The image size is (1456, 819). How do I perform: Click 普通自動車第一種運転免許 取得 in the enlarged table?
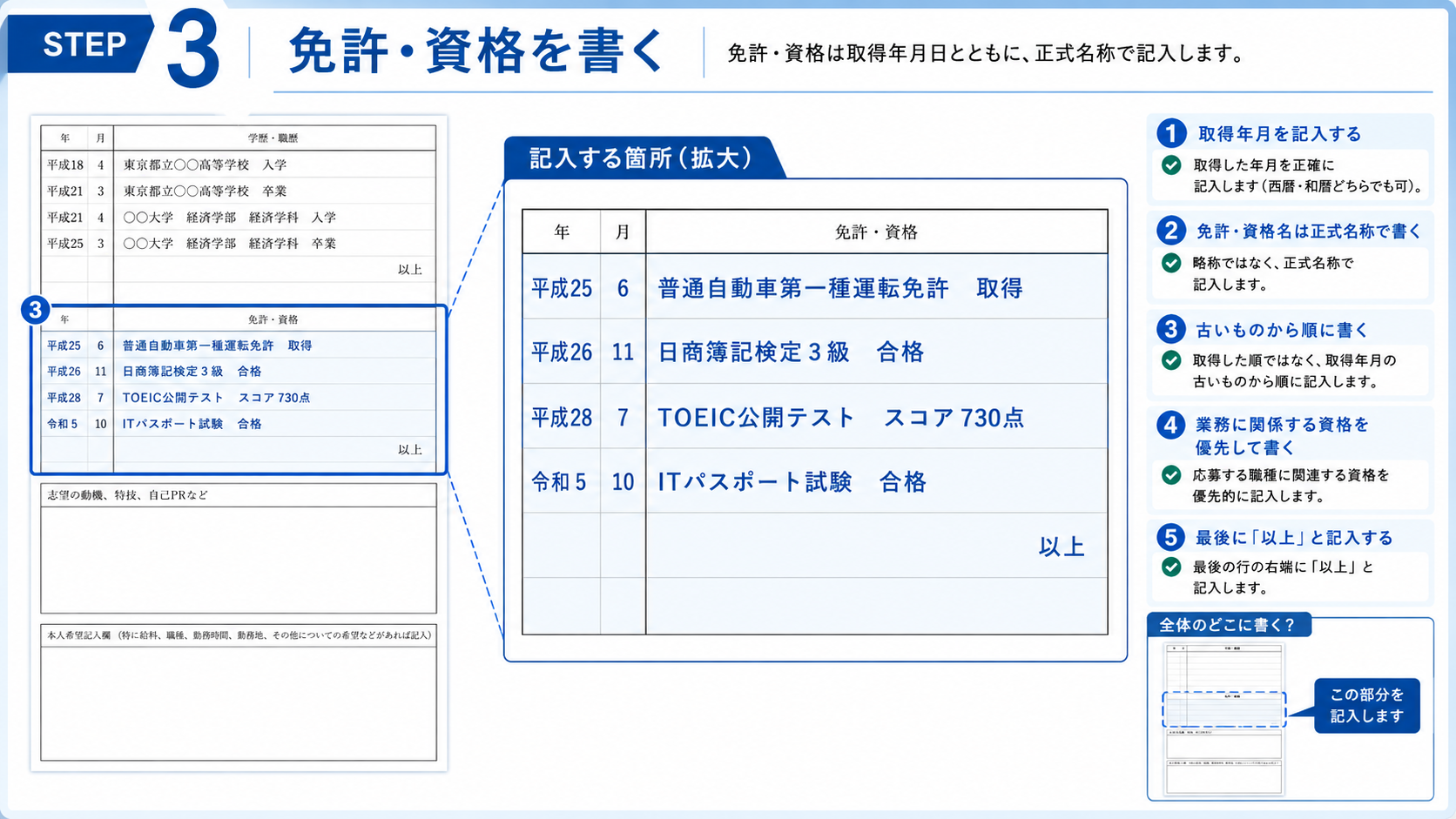click(x=840, y=288)
